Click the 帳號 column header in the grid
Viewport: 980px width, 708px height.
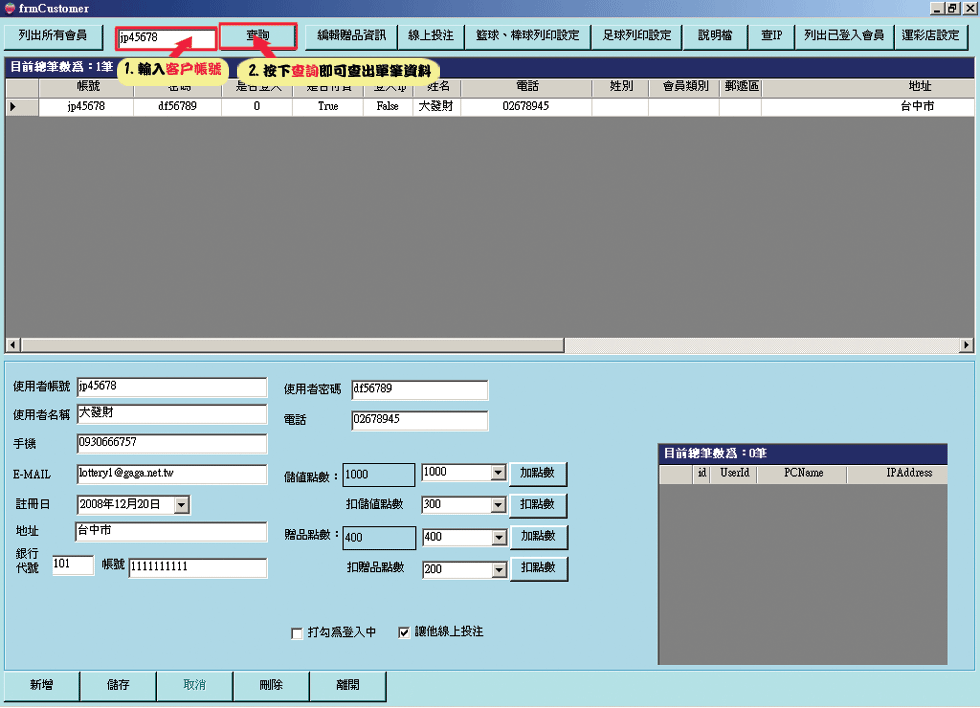(x=88, y=87)
